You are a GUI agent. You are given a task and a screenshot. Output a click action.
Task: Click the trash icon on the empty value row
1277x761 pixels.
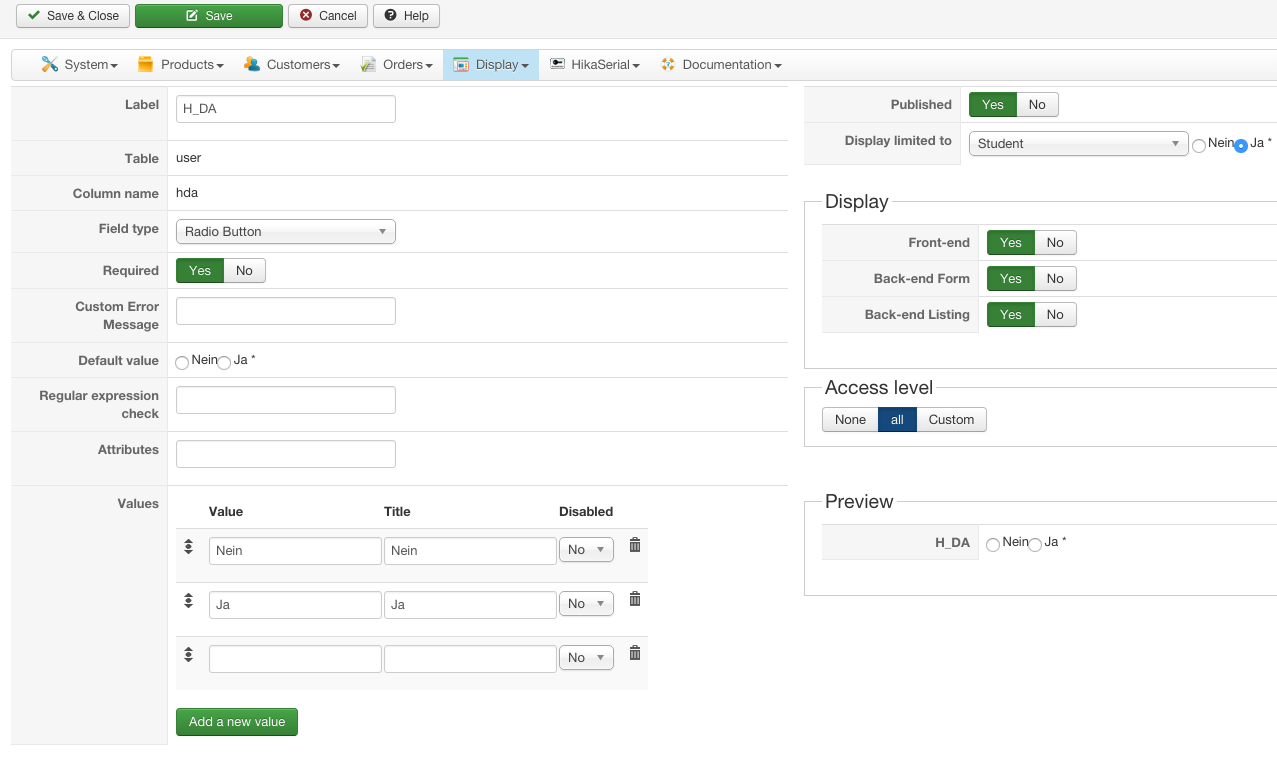pyautogui.click(x=634, y=653)
